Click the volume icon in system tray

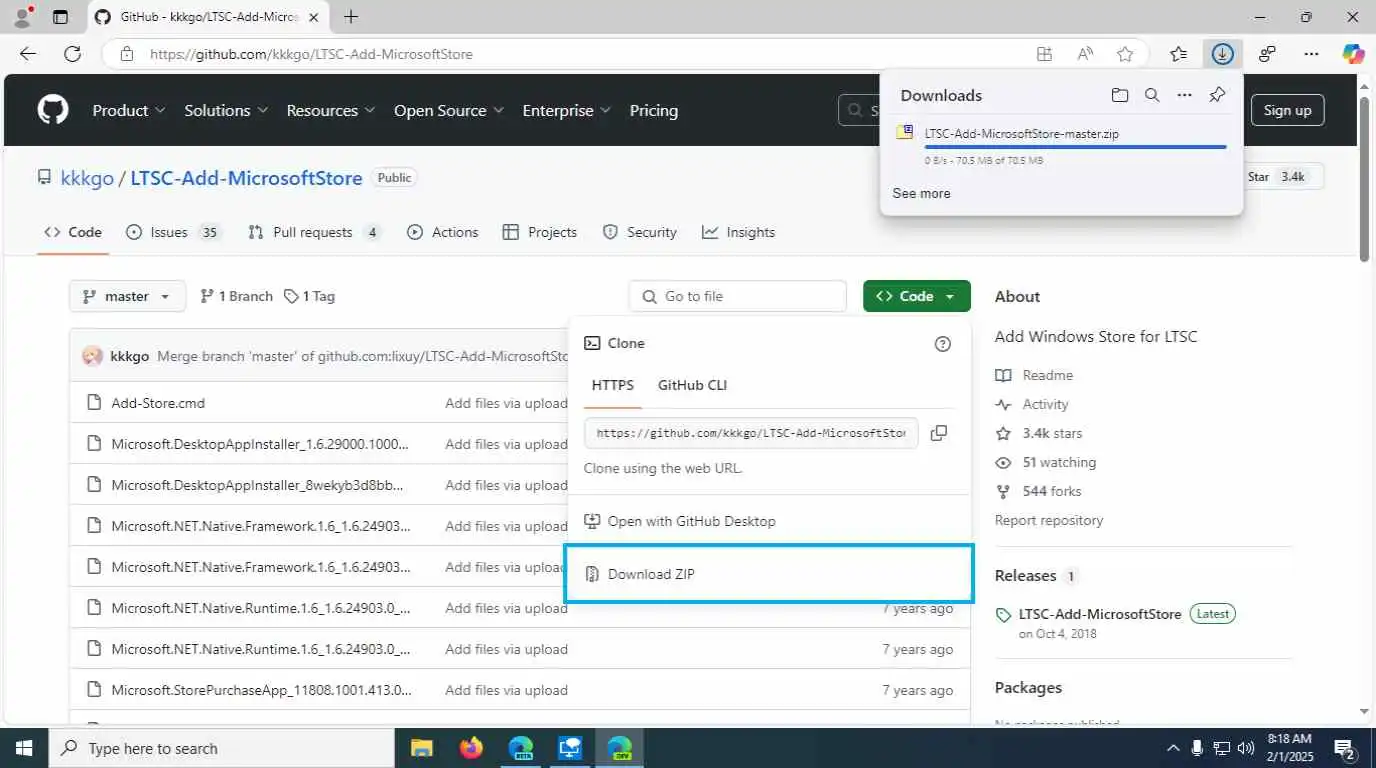click(x=1246, y=748)
